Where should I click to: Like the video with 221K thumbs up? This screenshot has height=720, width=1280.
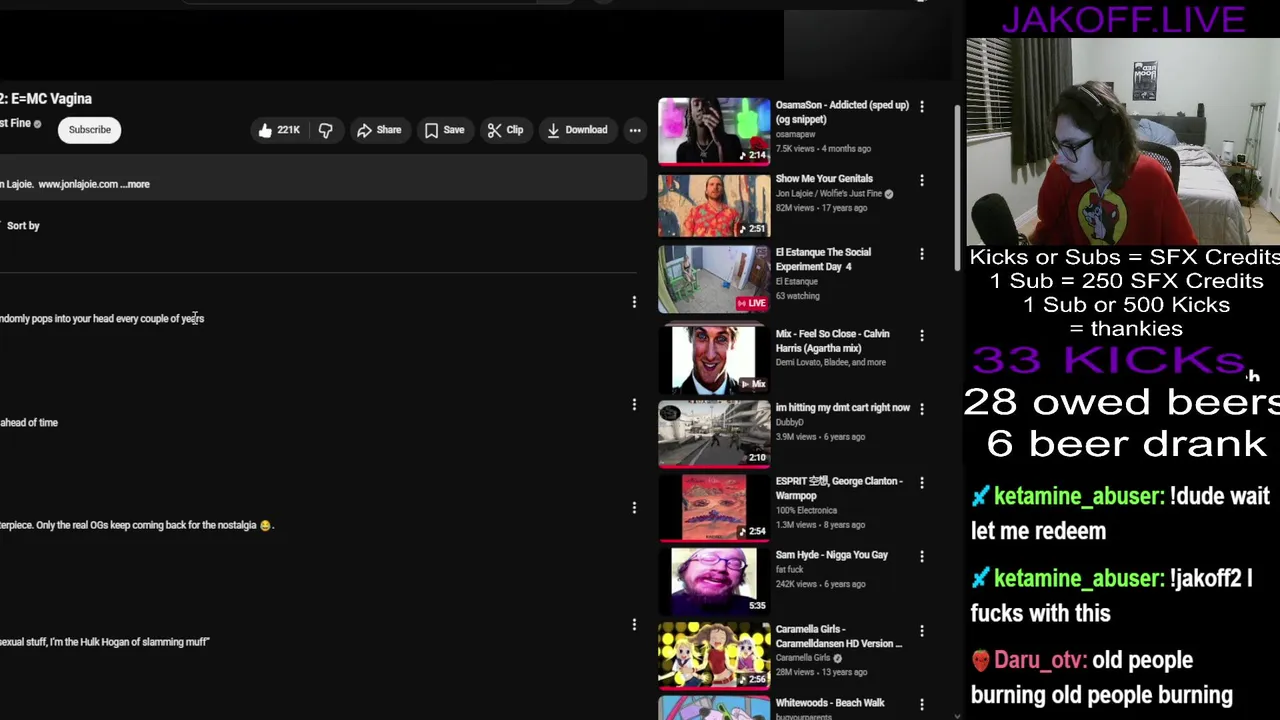click(x=277, y=130)
